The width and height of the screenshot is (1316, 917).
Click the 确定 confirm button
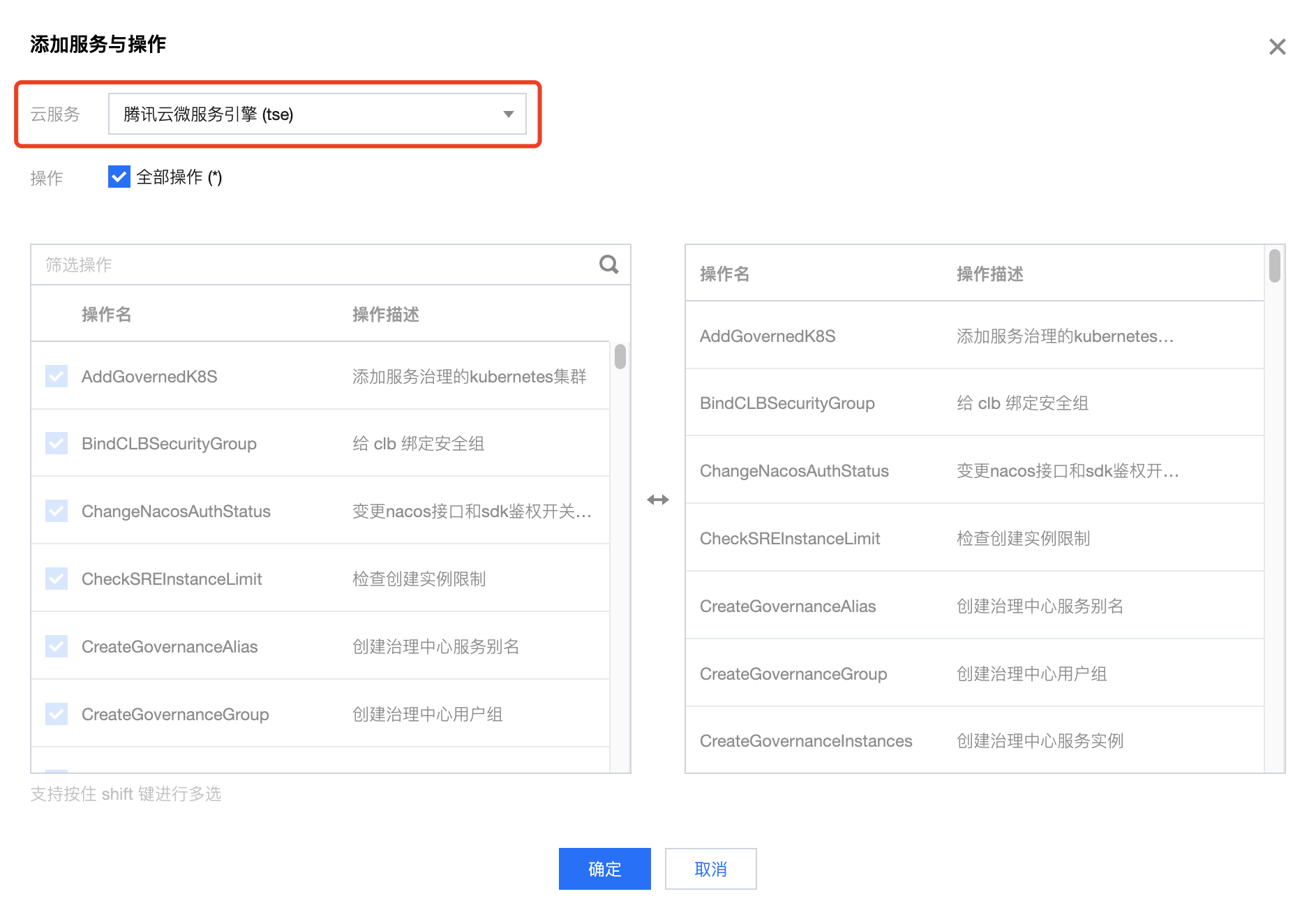[x=604, y=869]
